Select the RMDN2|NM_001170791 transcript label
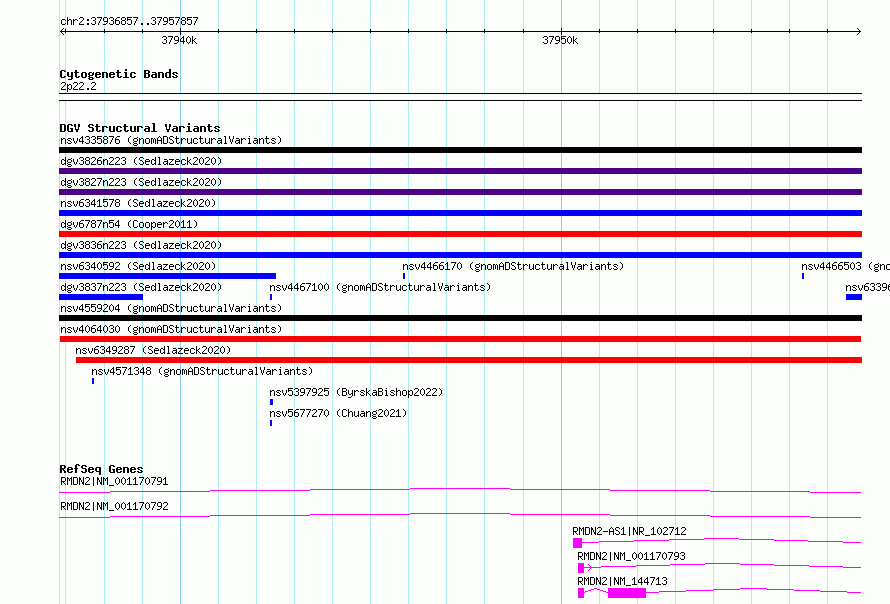890x604 pixels. click(x=114, y=481)
